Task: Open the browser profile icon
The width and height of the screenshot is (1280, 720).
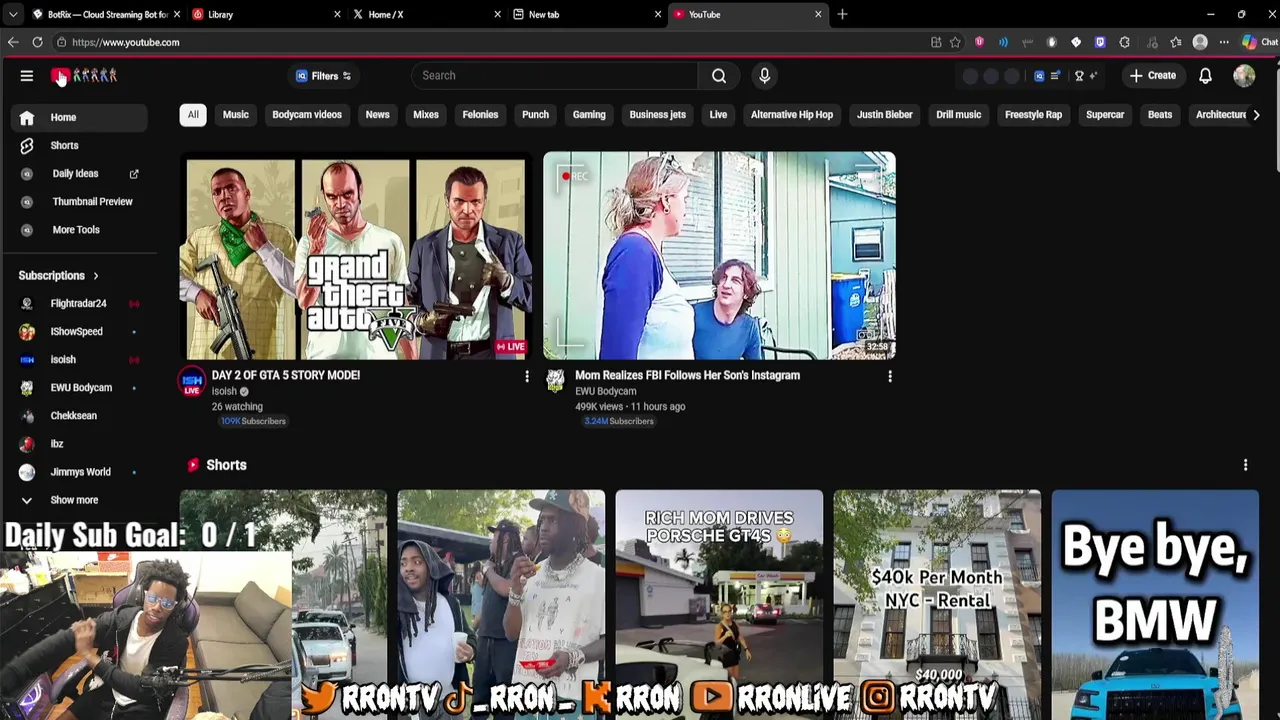Action: [x=1200, y=42]
